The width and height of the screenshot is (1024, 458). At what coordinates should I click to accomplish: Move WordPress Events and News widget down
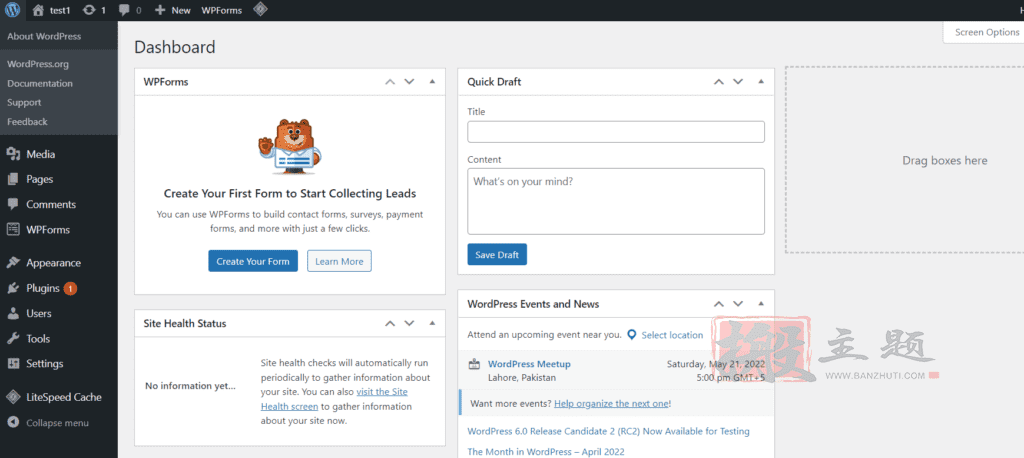tap(738, 304)
